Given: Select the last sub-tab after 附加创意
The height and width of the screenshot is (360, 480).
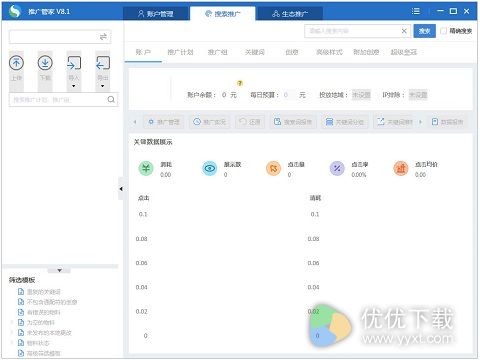Looking at the screenshot, I should pos(404,52).
